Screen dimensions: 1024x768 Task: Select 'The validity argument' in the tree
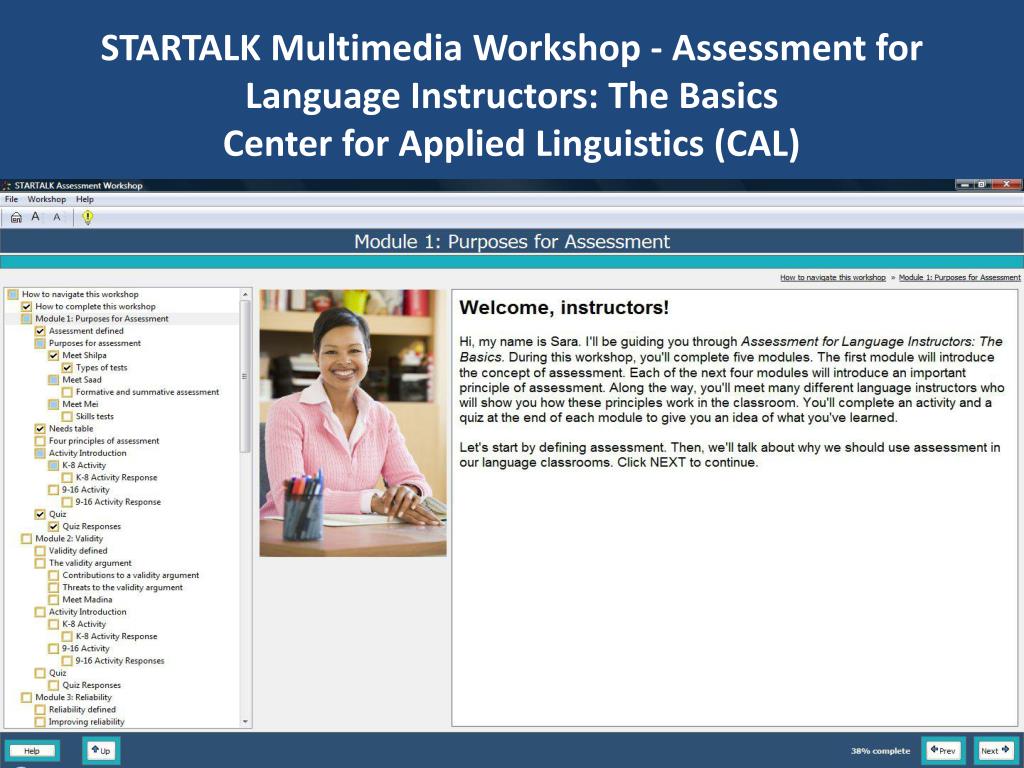click(x=90, y=563)
